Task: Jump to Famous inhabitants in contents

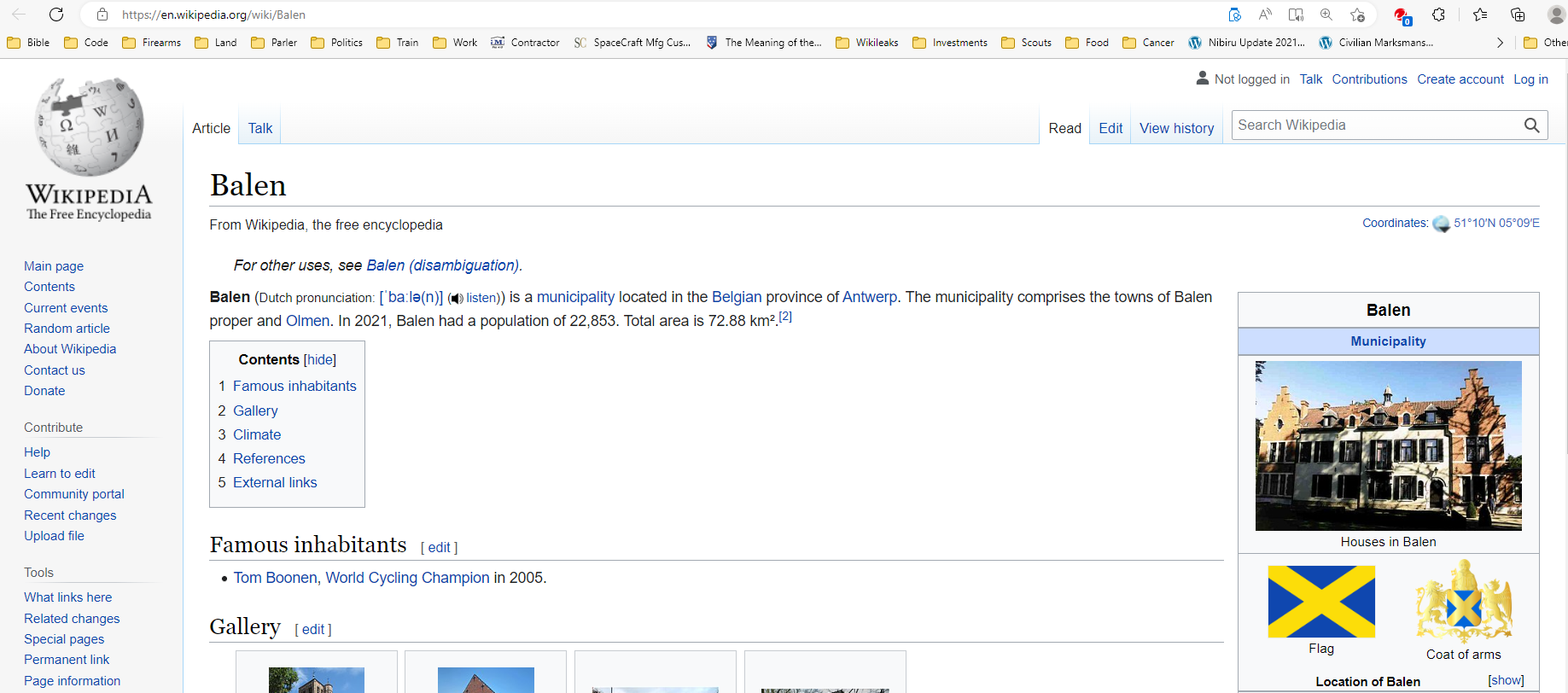Action: (294, 387)
